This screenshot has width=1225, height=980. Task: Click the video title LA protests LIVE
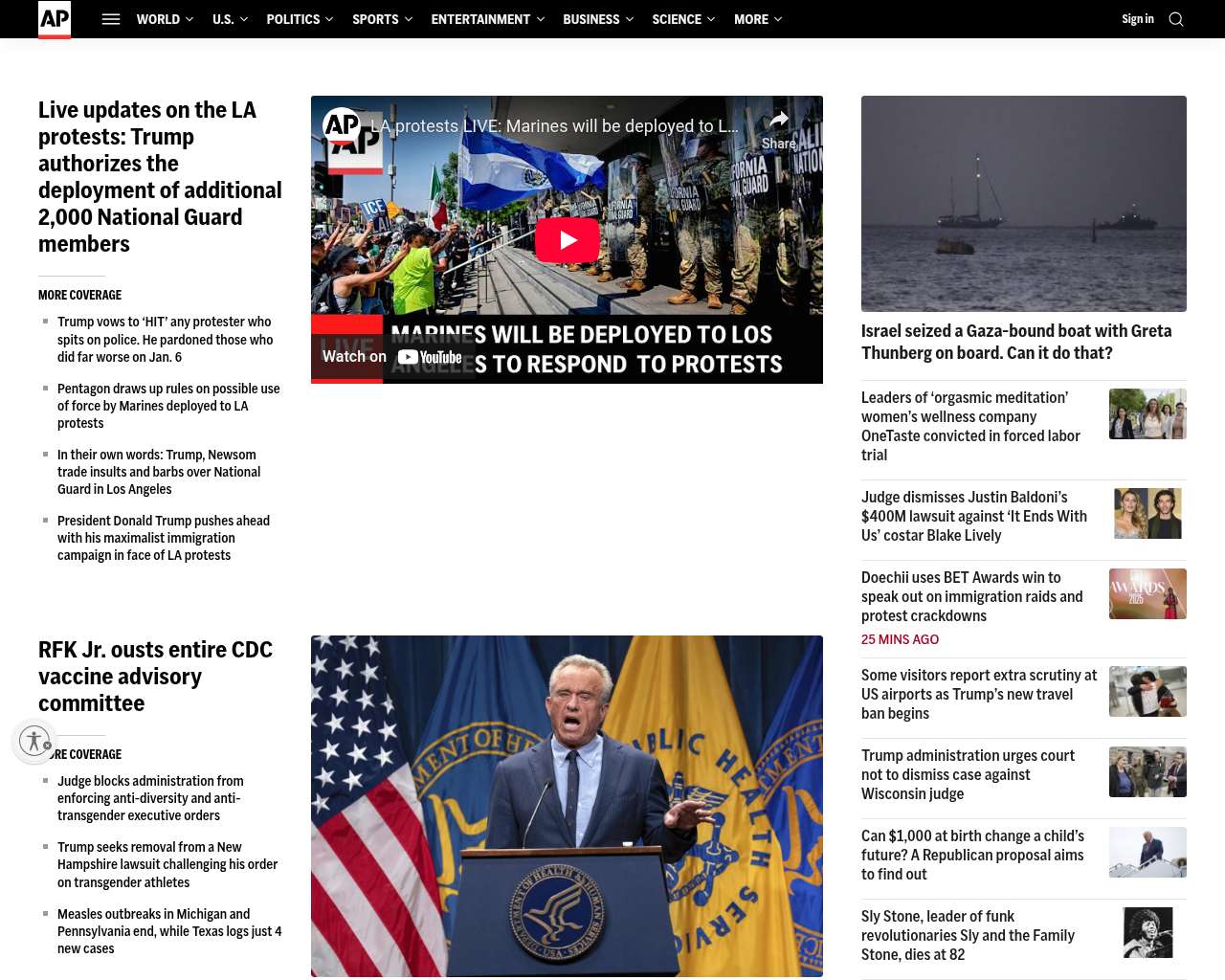click(554, 126)
